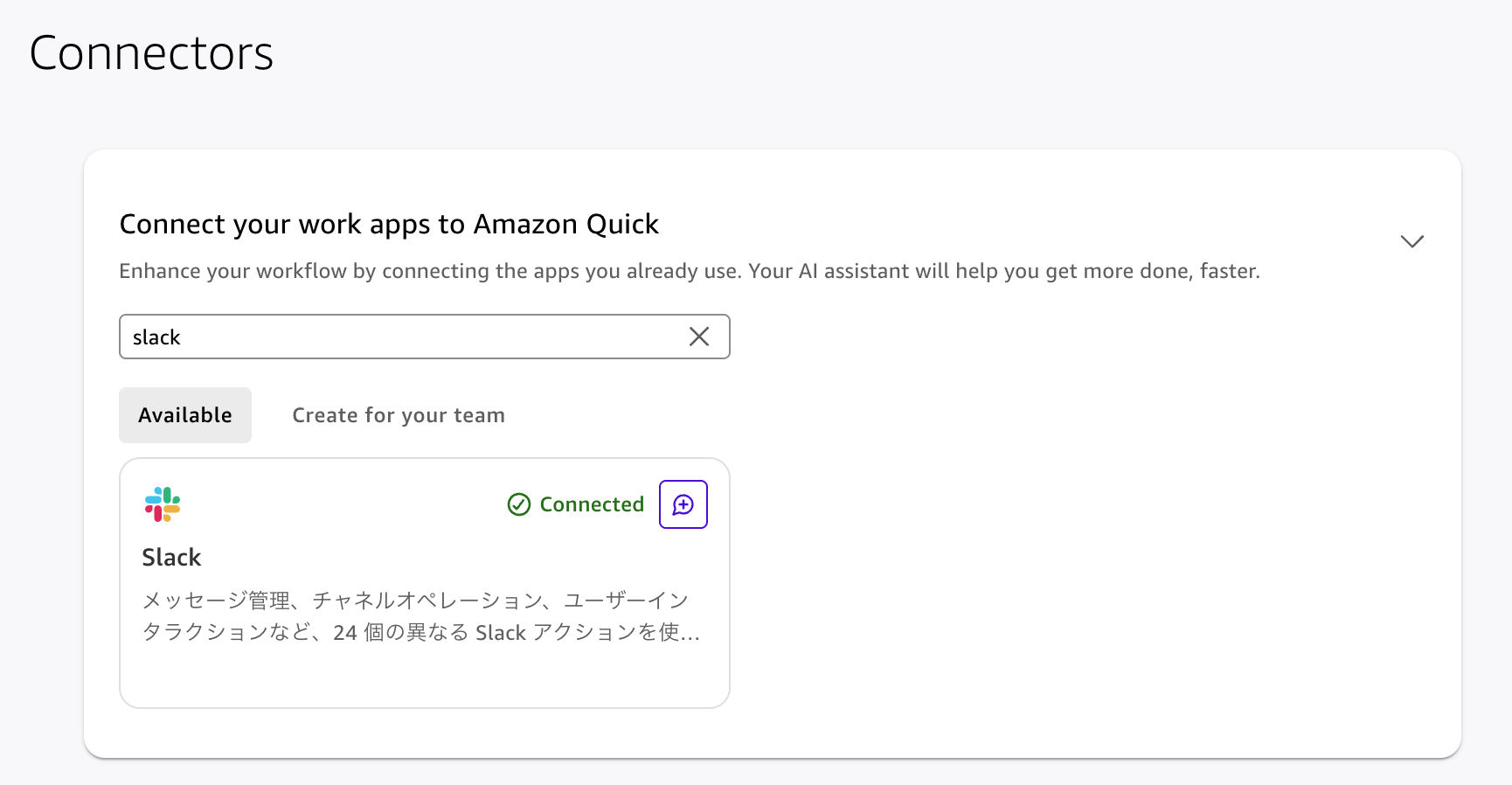The width and height of the screenshot is (1512, 785).
Task: Click the Slack logo icon
Action: pyautogui.click(x=163, y=504)
